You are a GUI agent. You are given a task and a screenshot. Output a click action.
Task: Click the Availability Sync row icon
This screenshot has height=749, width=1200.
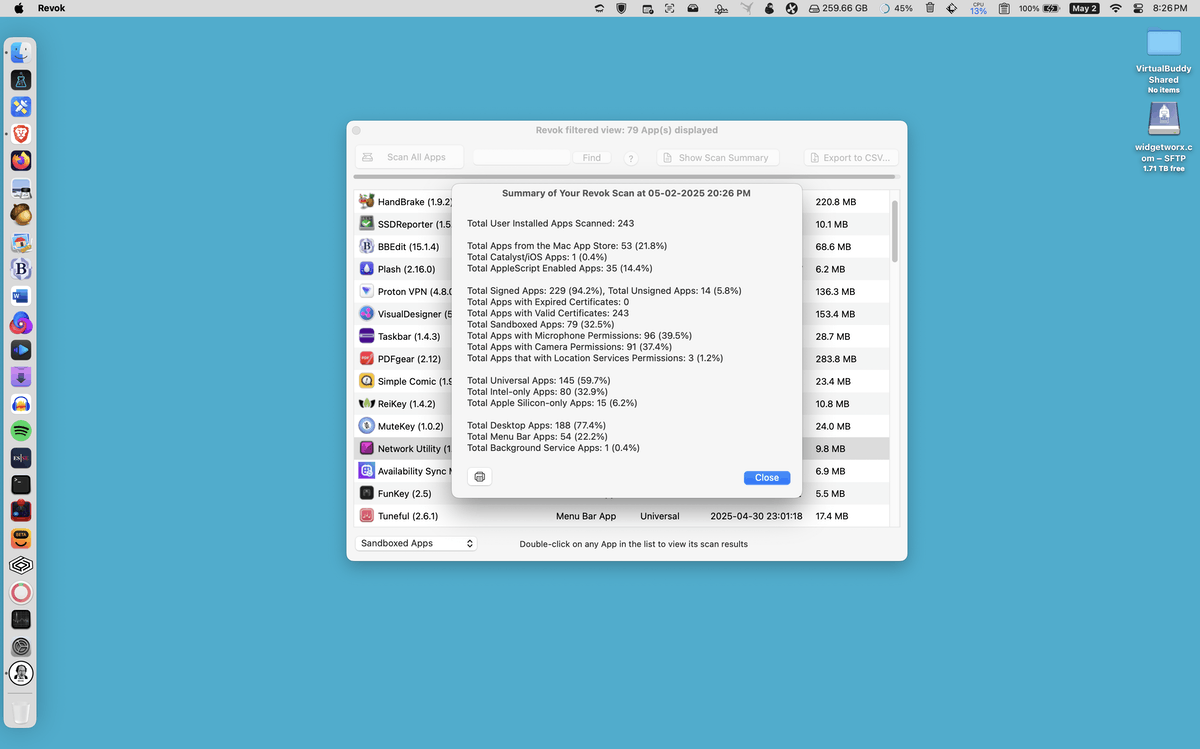pyautogui.click(x=367, y=471)
